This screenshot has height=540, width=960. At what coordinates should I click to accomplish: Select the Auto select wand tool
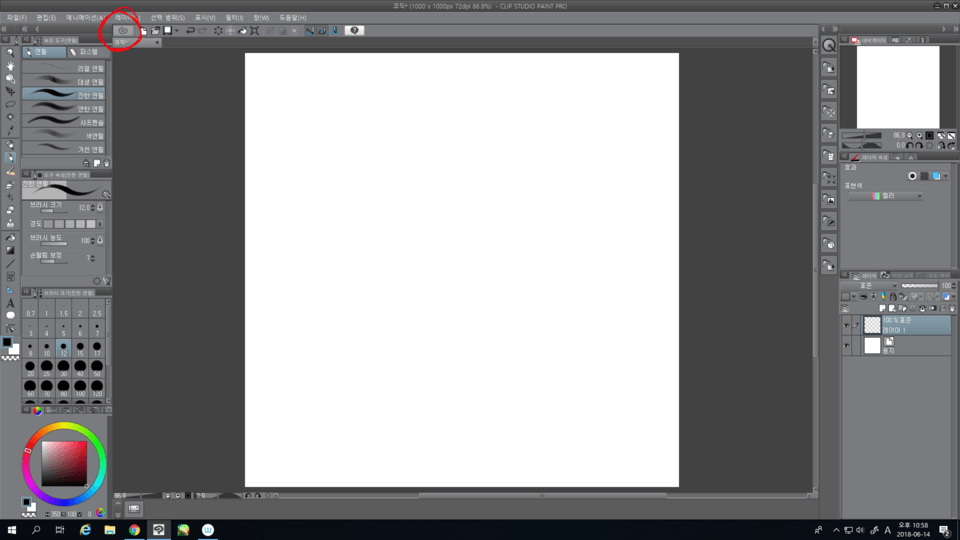[10, 117]
